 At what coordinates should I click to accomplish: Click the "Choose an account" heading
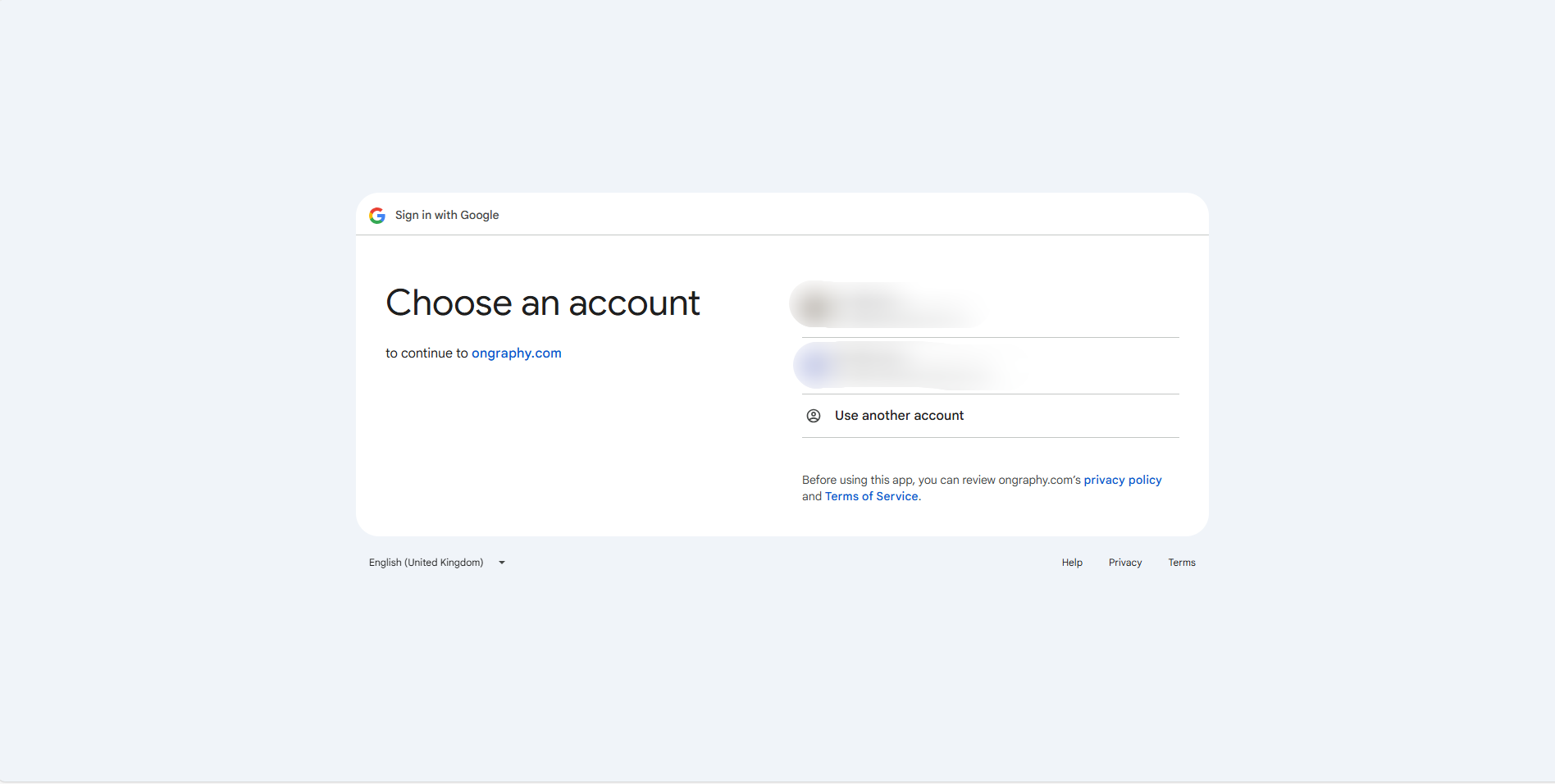coord(543,303)
